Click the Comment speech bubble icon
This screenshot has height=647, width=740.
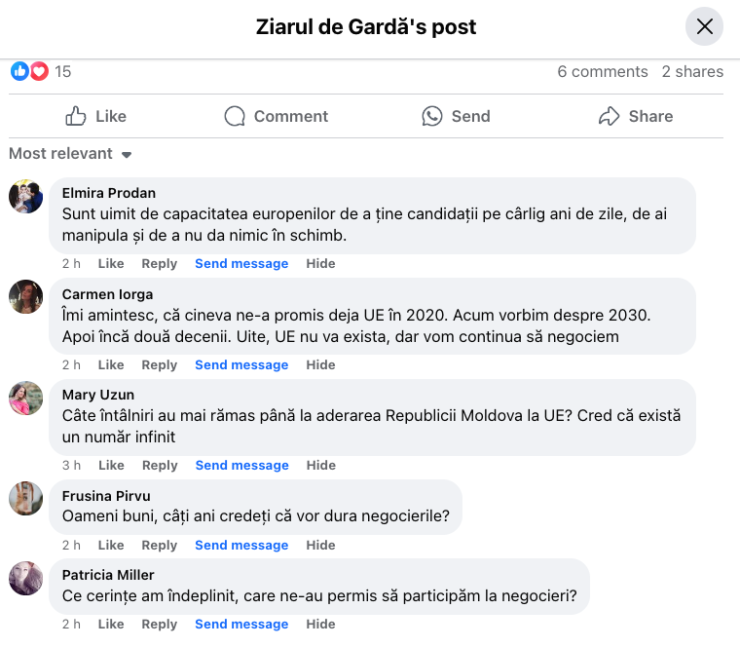(235, 116)
